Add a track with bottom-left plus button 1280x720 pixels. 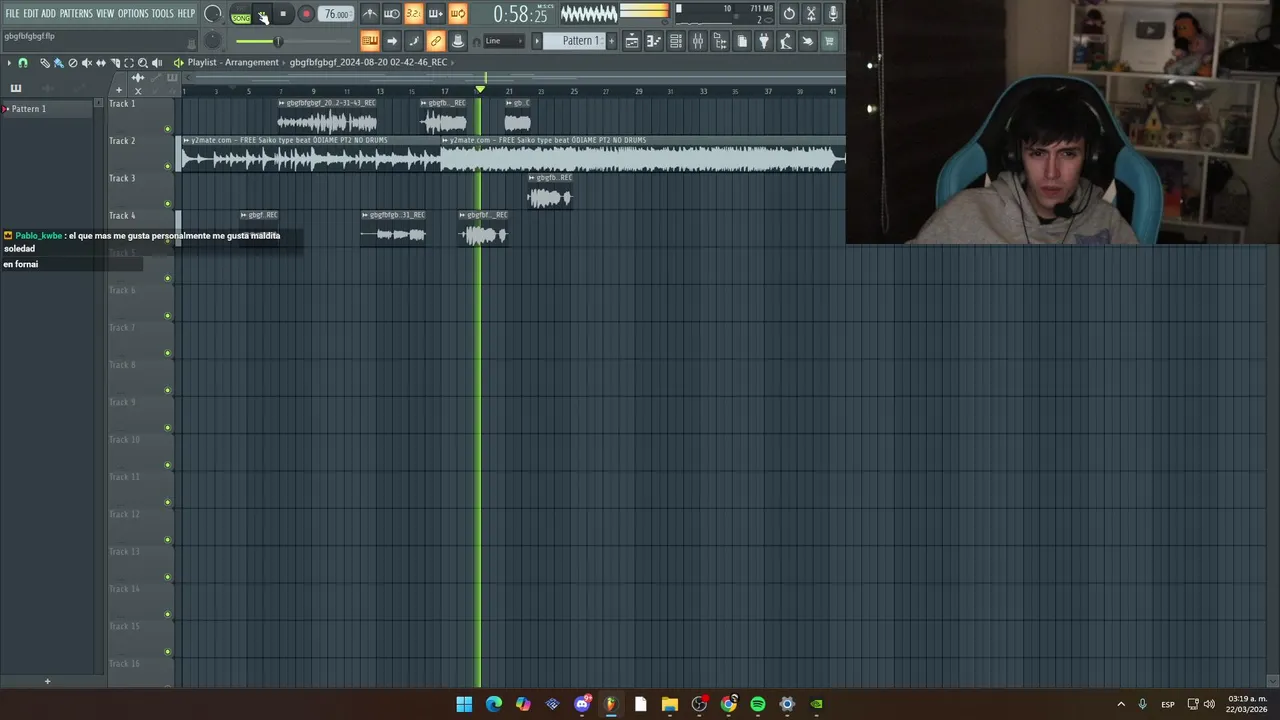[x=47, y=681]
